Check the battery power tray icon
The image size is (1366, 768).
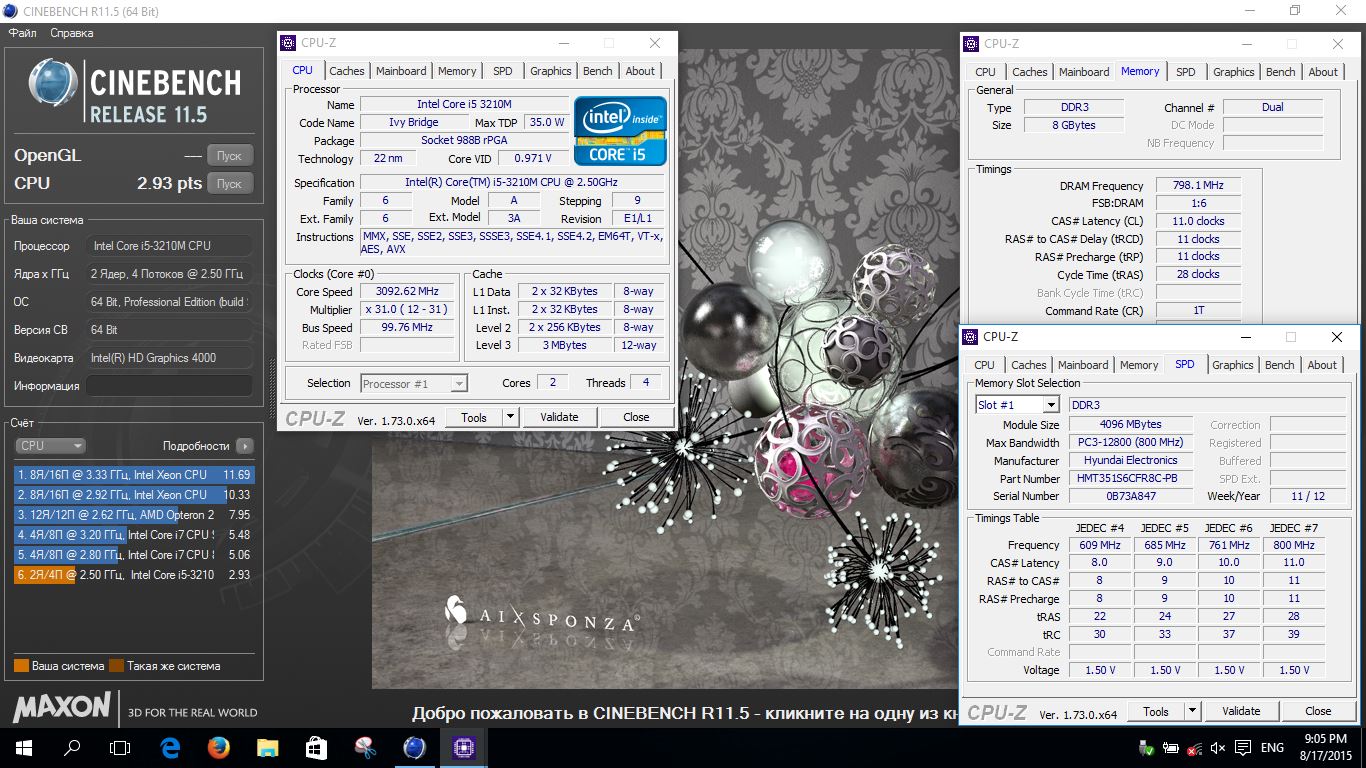[1171, 748]
